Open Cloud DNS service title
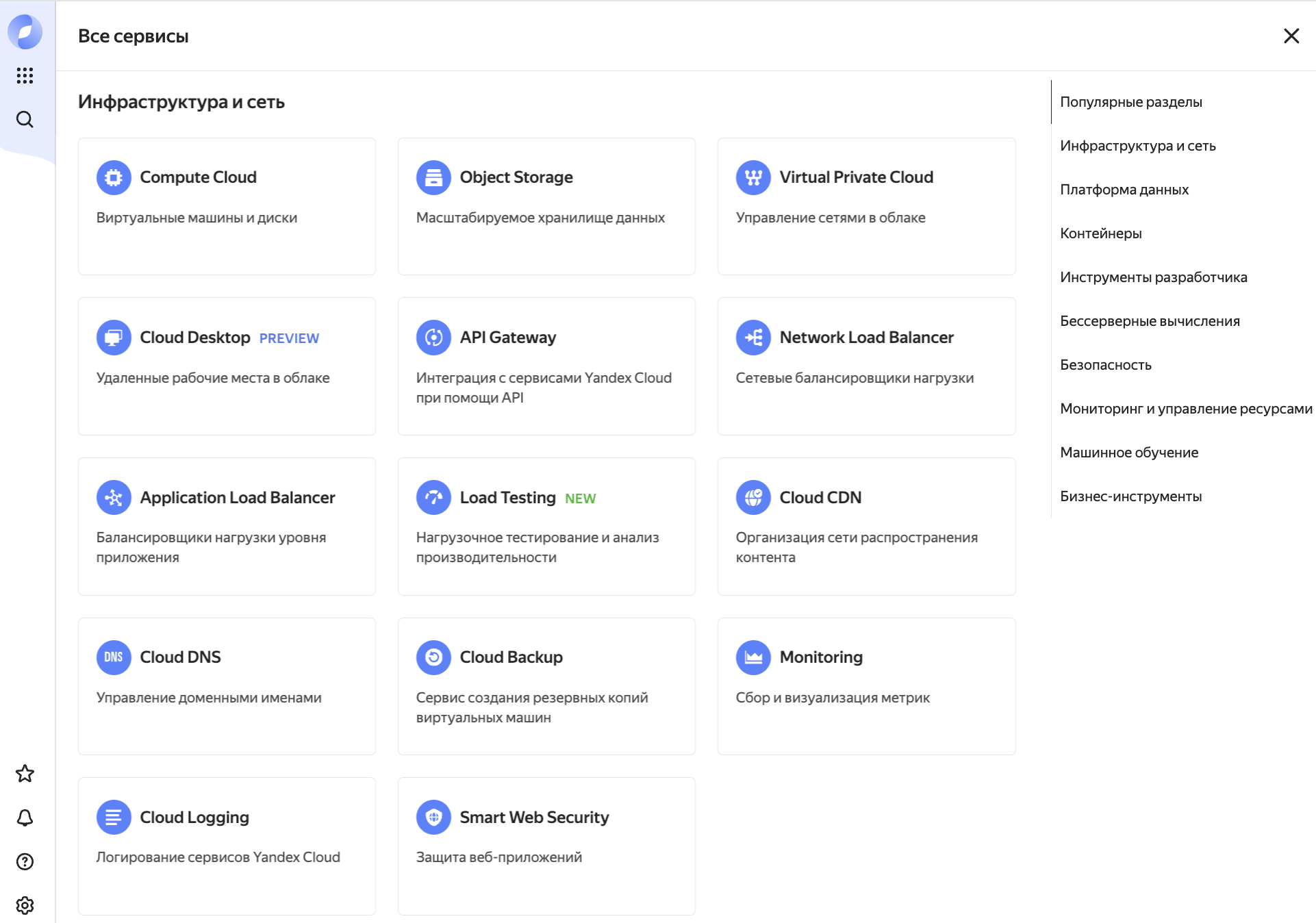Viewport: 1316px width, 923px height. [180, 657]
